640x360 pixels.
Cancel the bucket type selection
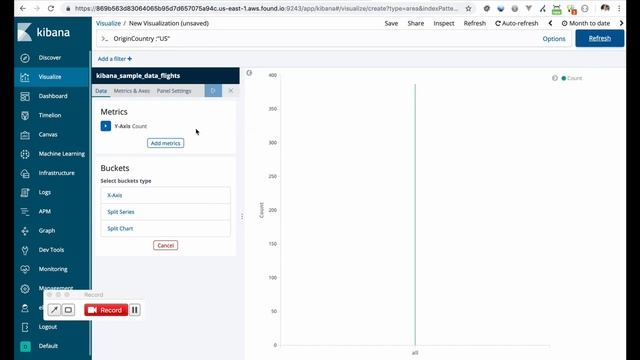(165, 245)
